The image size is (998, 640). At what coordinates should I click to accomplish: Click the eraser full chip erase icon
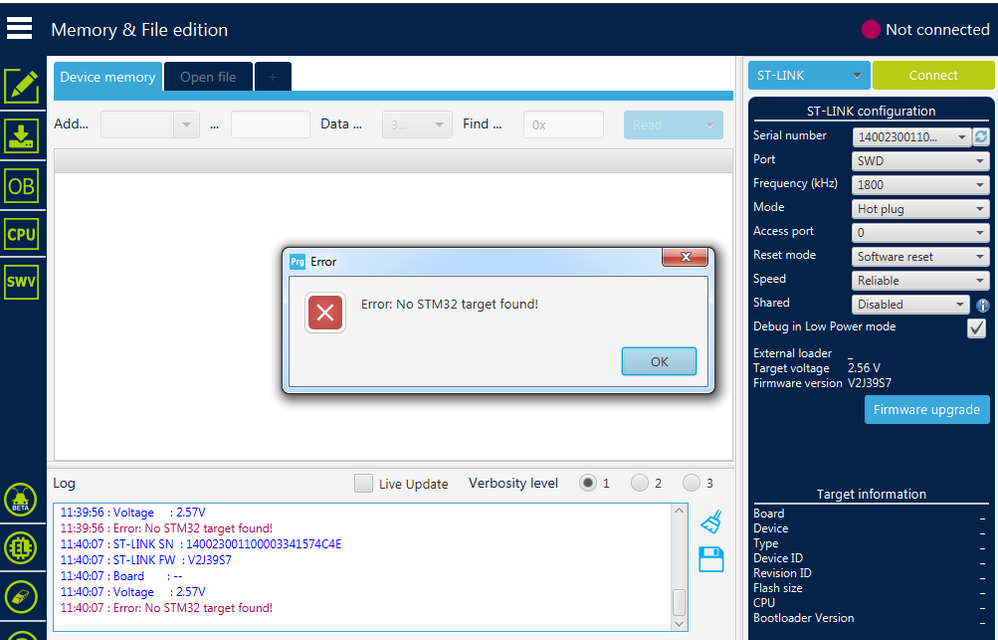click(x=21, y=597)
